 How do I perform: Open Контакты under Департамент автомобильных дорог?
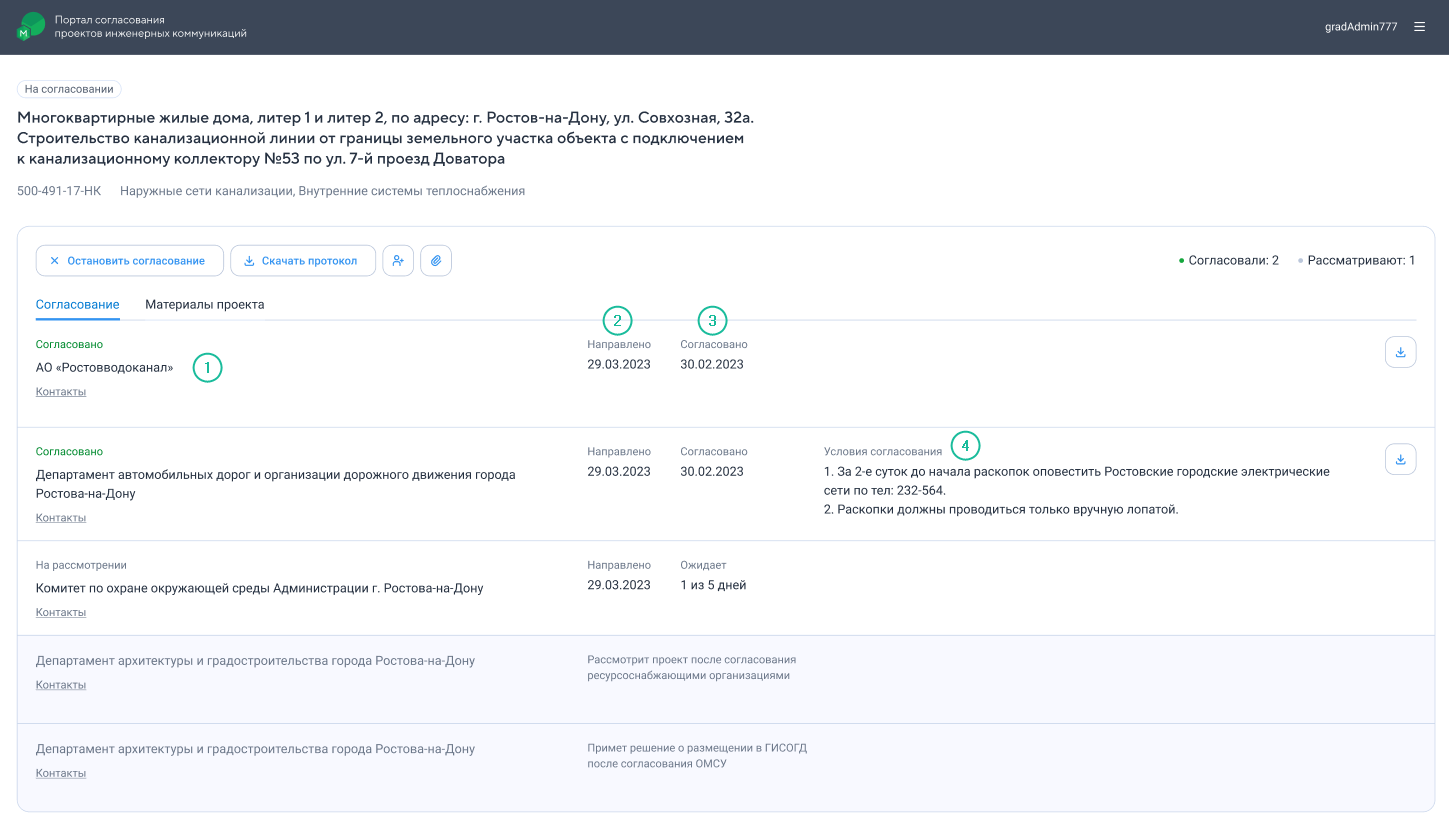(61, 518)
